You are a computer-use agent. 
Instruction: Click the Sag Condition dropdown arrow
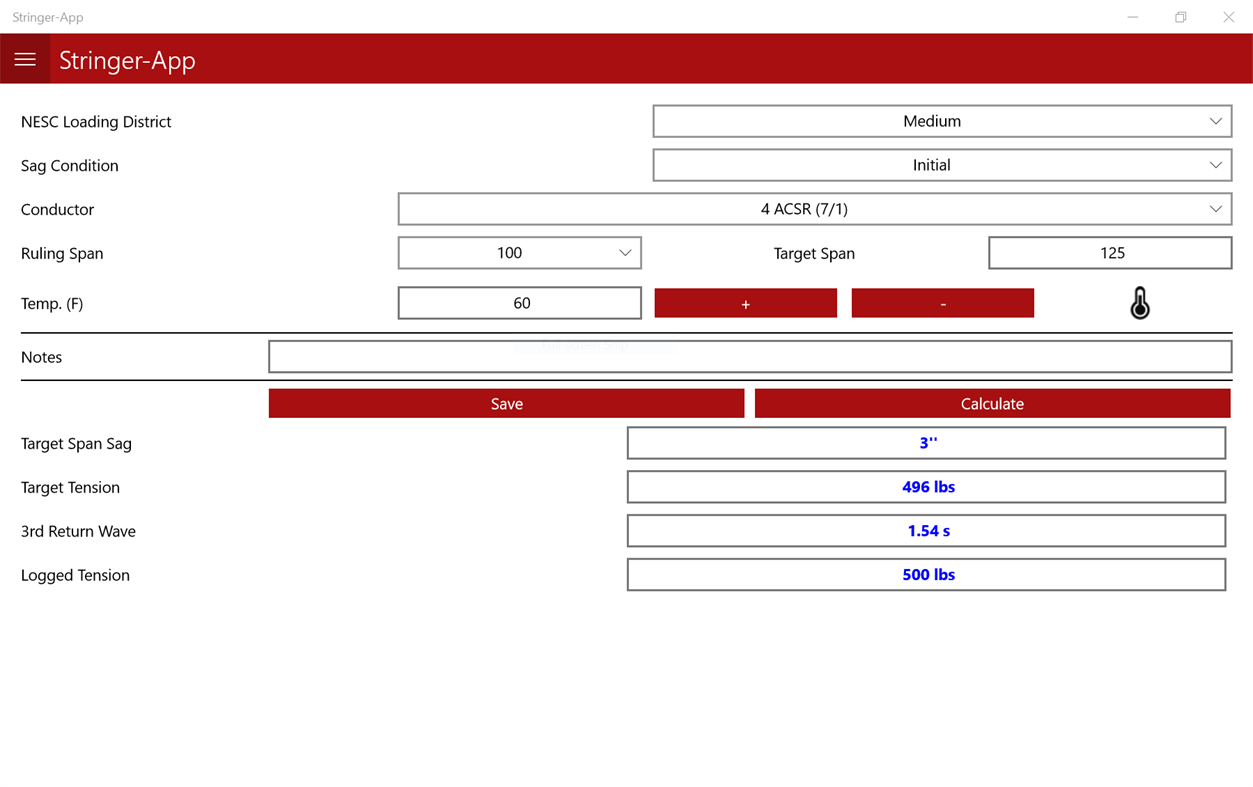point(1216,165)
